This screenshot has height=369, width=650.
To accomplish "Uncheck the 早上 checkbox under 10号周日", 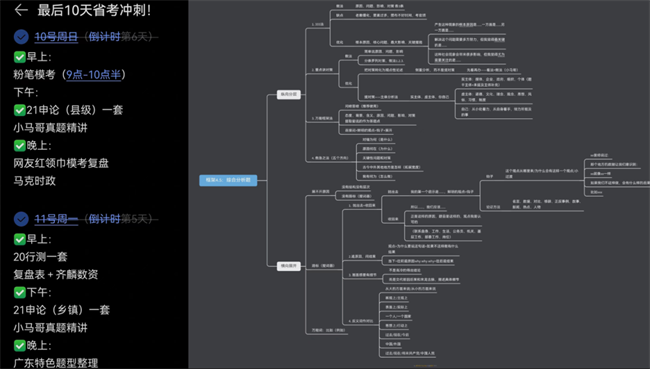I will point(19,57).
